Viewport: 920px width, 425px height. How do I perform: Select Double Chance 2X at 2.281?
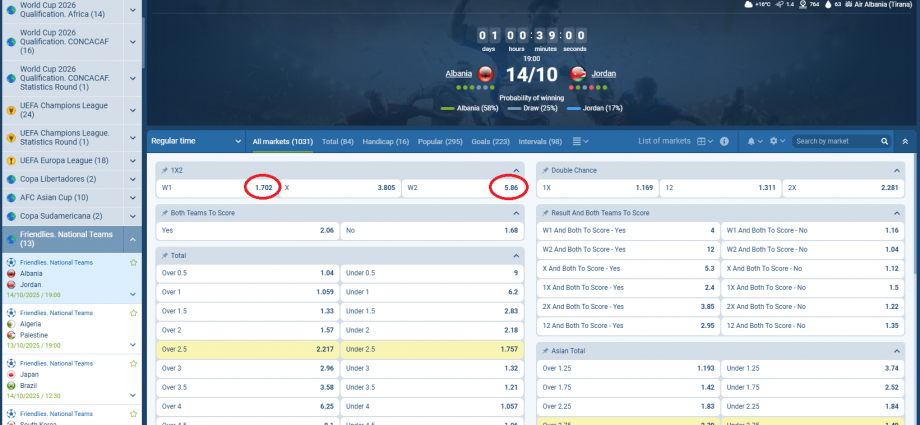coord(843,188)
